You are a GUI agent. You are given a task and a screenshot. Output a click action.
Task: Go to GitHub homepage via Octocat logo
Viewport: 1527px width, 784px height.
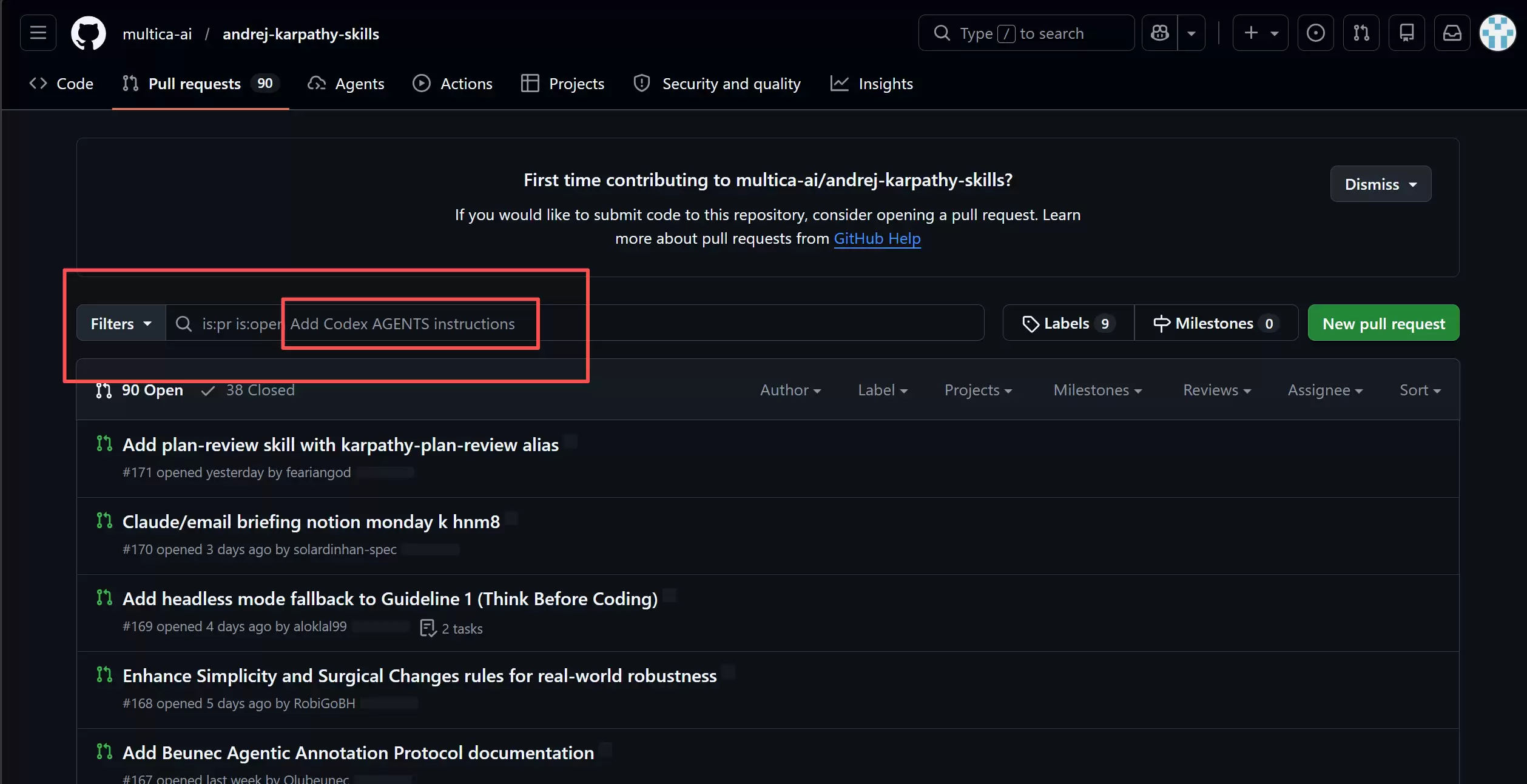pyautogui.click(x=89, y=33)
